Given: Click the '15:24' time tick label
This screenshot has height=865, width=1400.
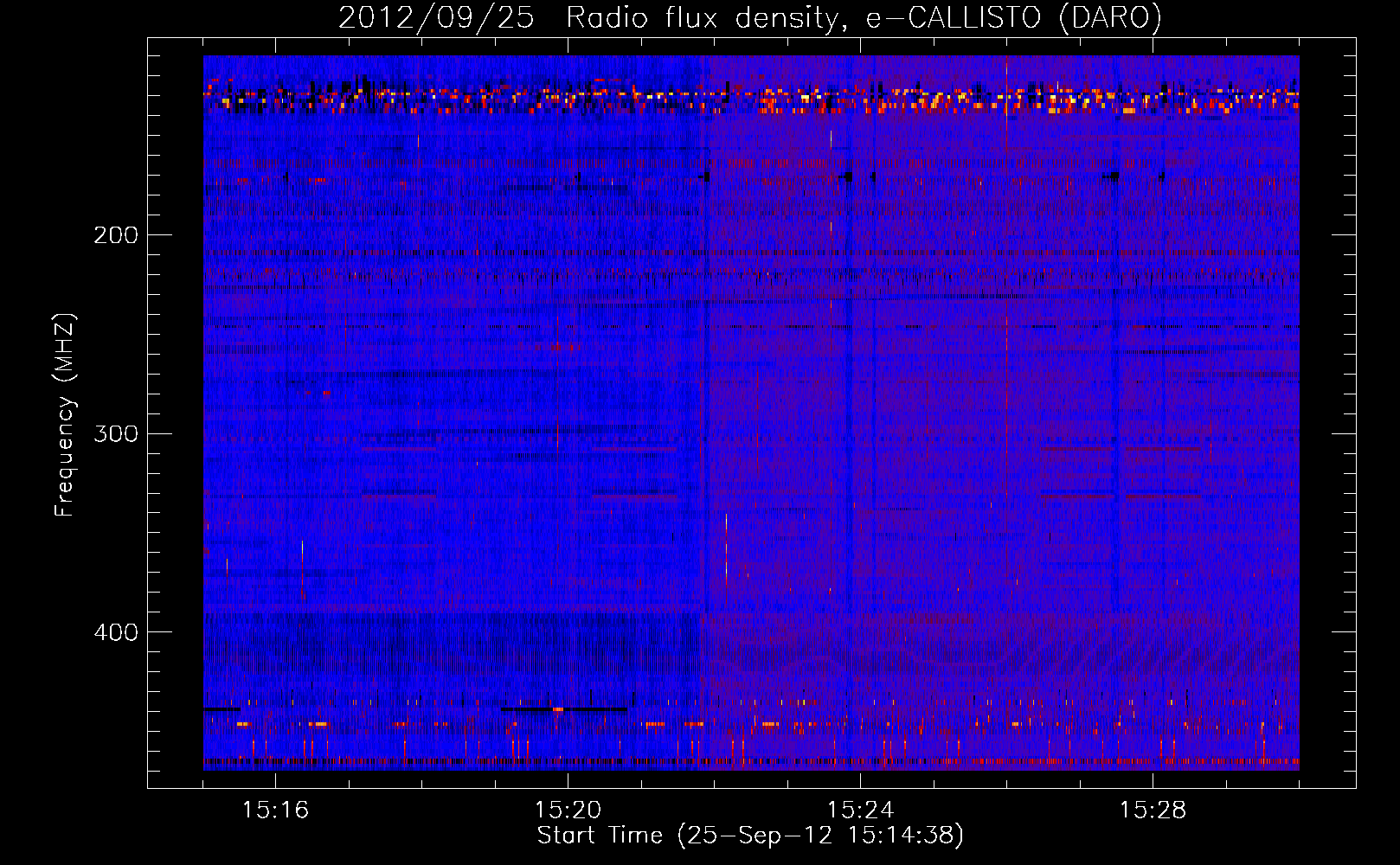Looking at the screenshot, I should 860,811.
